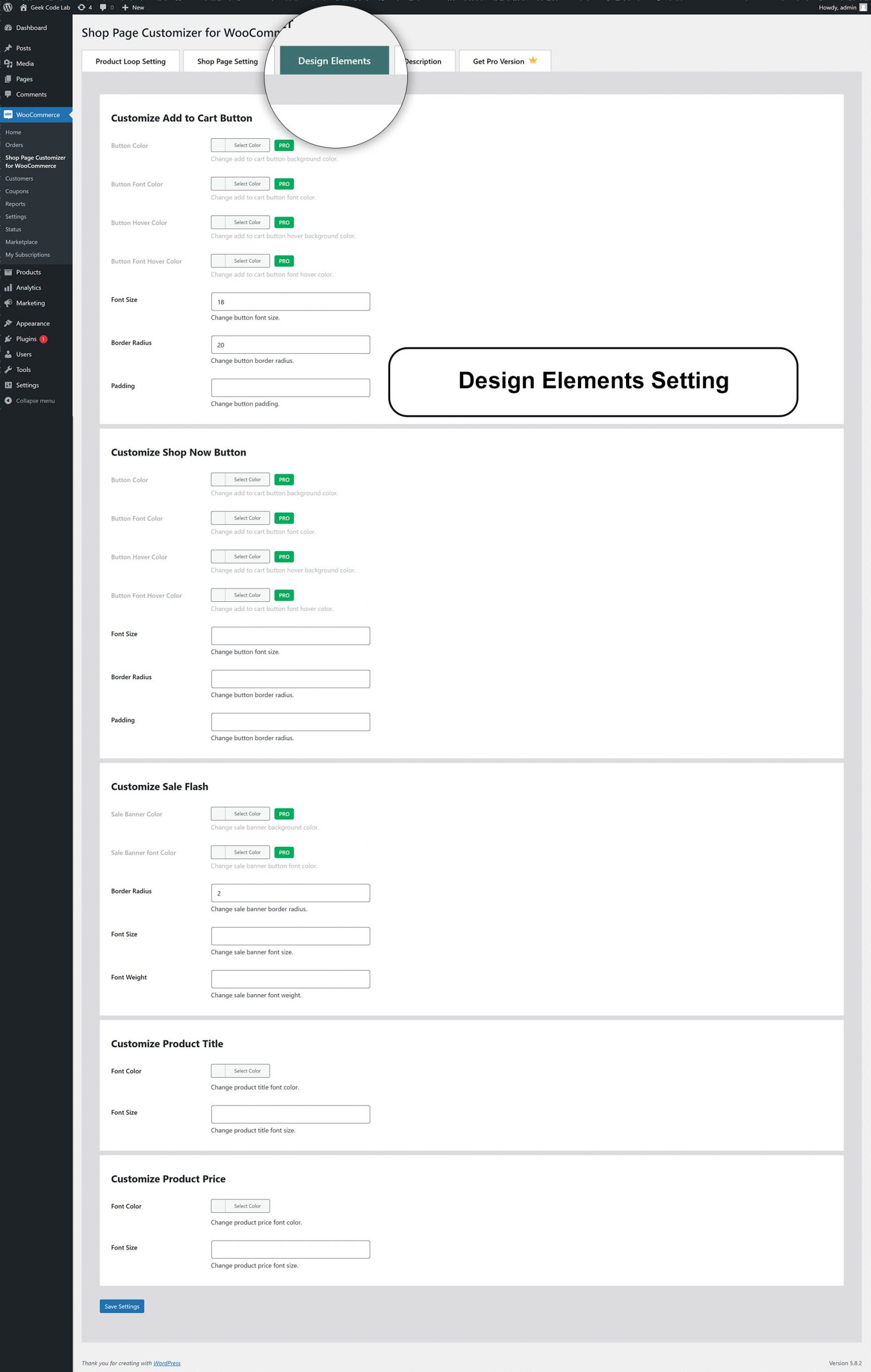This screenshot has width=871, height=1372.
Task: Click the crown icon on Get Pro Version
Action: (533, 61)
